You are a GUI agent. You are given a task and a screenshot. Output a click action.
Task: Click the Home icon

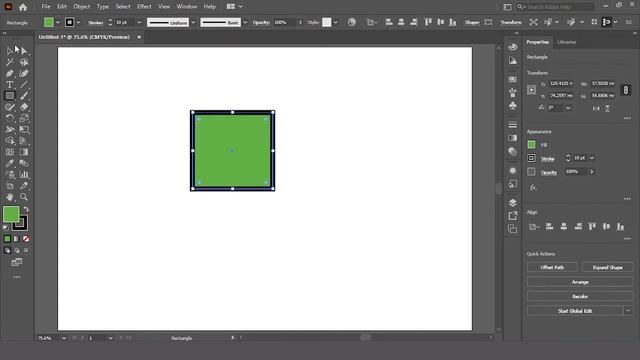point(23,7)
